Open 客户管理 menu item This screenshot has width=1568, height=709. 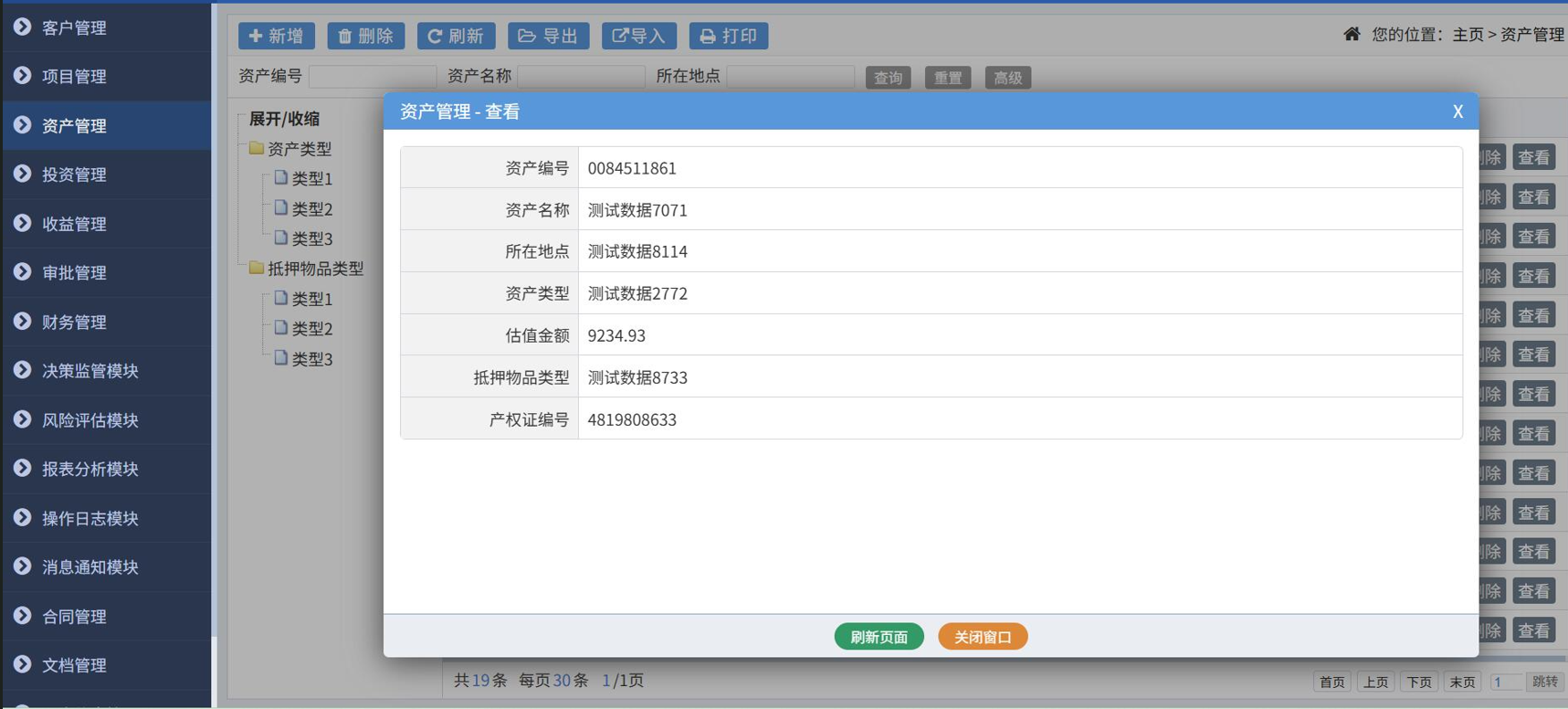pos(106,27)
